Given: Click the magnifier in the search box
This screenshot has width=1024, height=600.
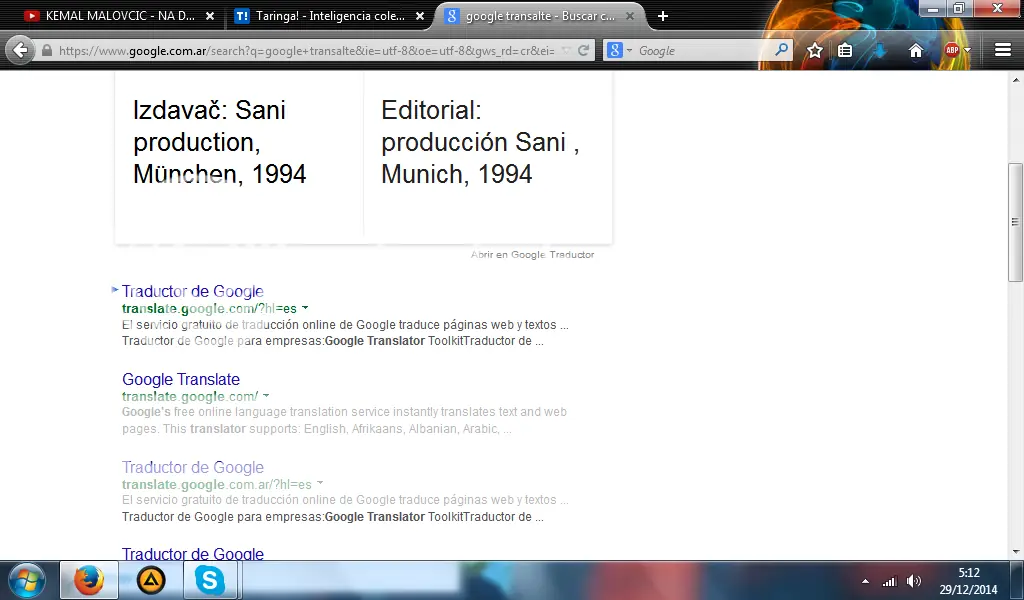Looking at the screenshot, I should pyautogui.click(x=781, y=50).
